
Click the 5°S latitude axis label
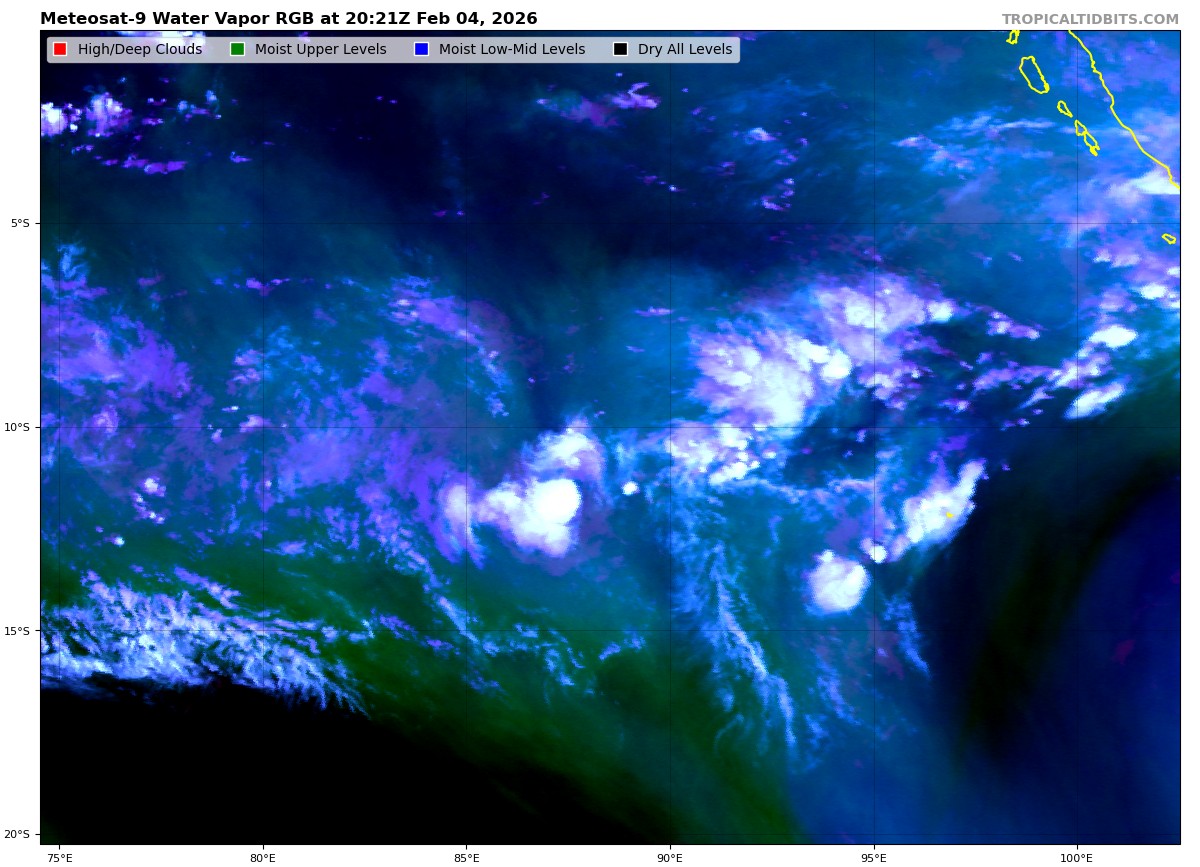click(x=20, y=223)
